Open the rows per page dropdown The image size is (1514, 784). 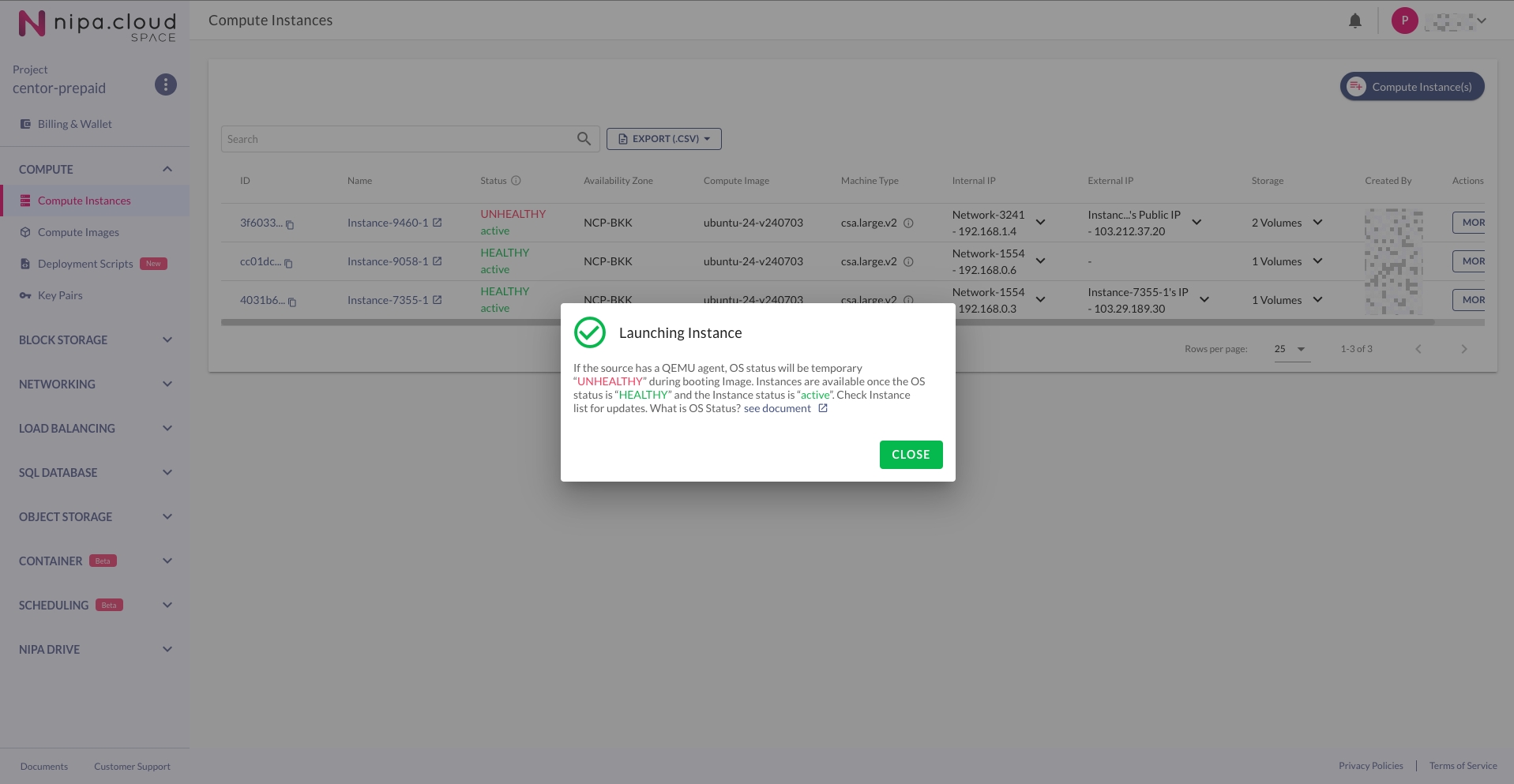pos(1291,349)
